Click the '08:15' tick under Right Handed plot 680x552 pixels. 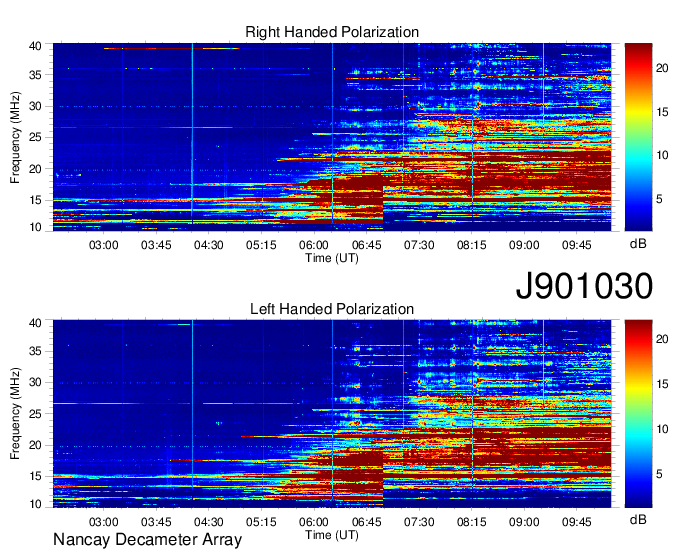(x=471, y=245)
